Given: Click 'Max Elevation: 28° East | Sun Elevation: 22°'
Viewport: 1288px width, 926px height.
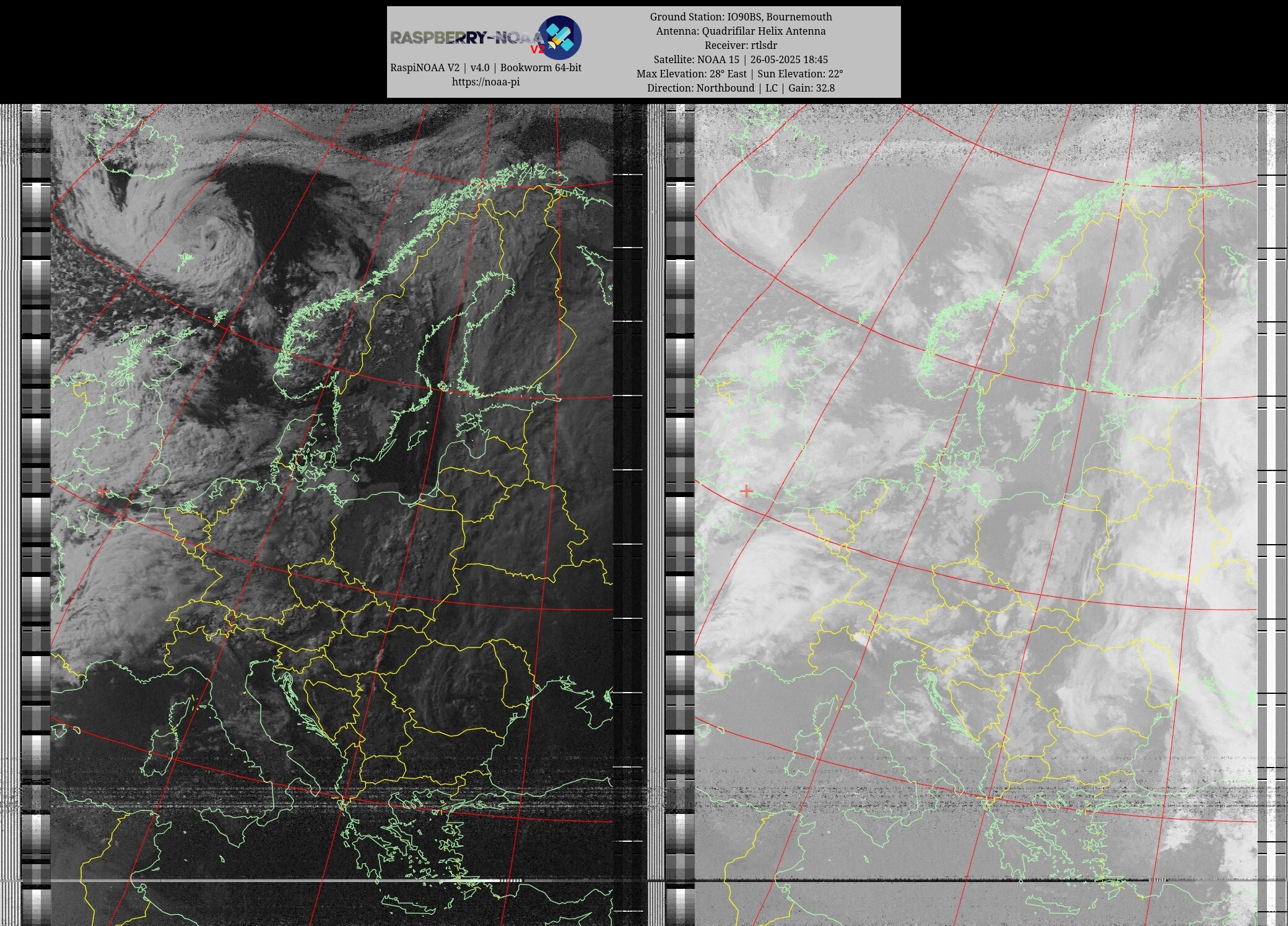Looking at the screenshot, I should click(x=740, y=74).
